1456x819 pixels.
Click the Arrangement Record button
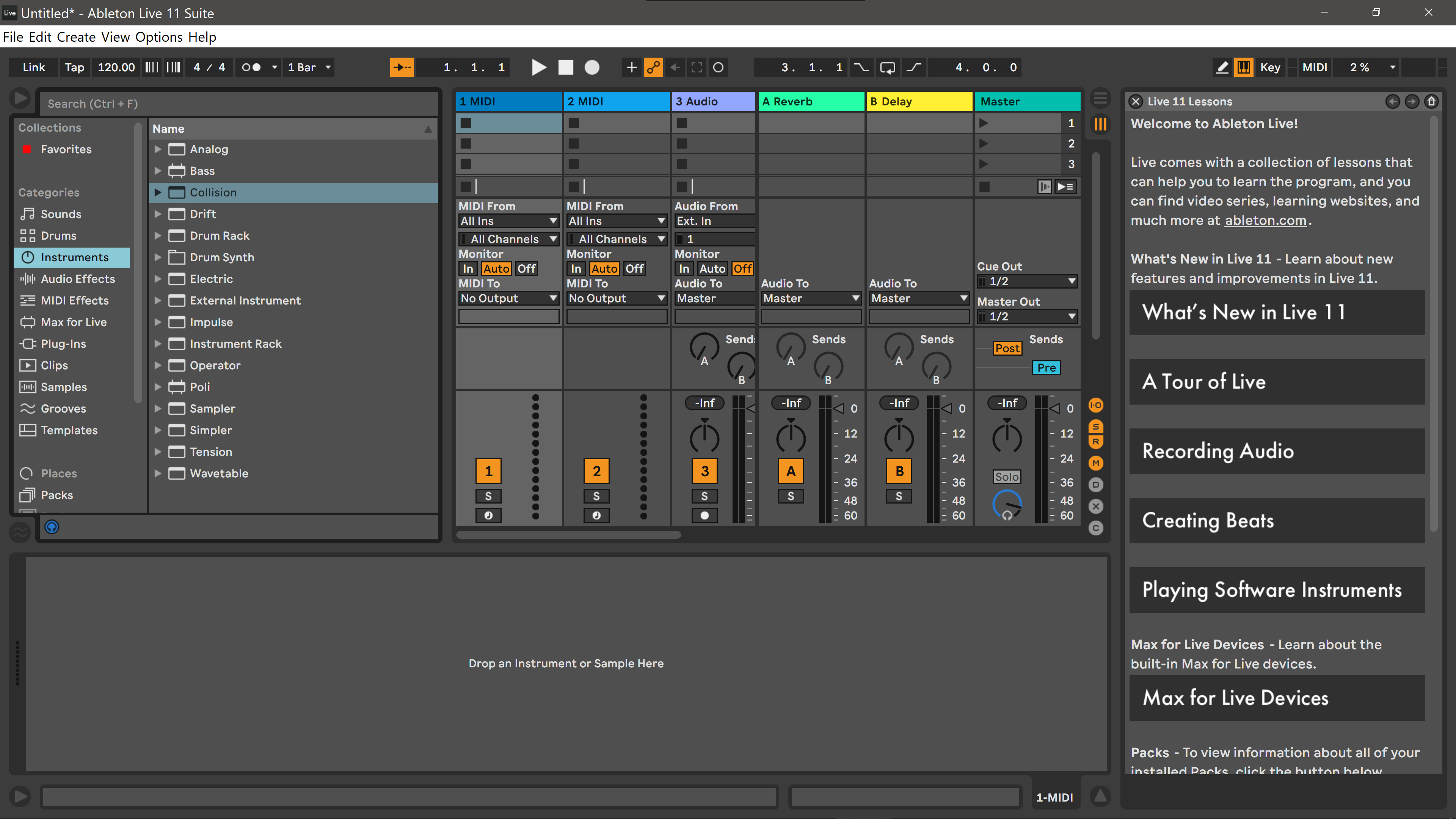(592, 67)
